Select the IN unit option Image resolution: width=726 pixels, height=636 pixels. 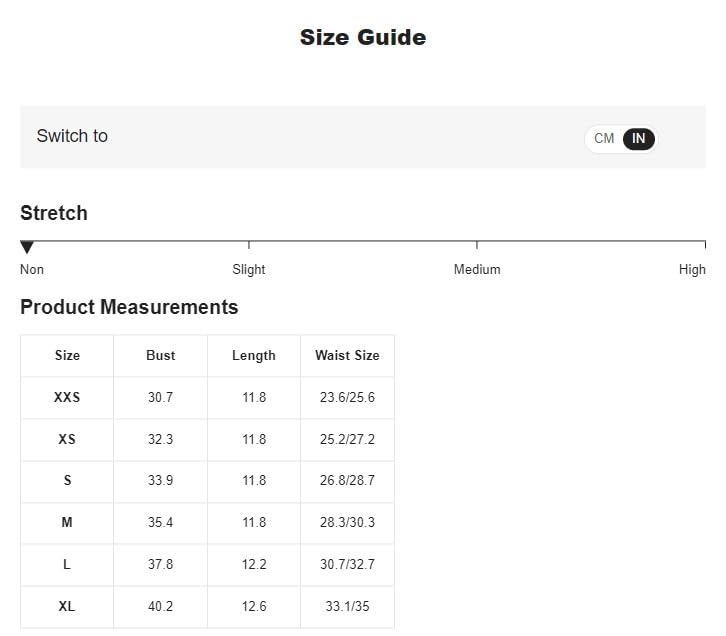pos(638,139)
